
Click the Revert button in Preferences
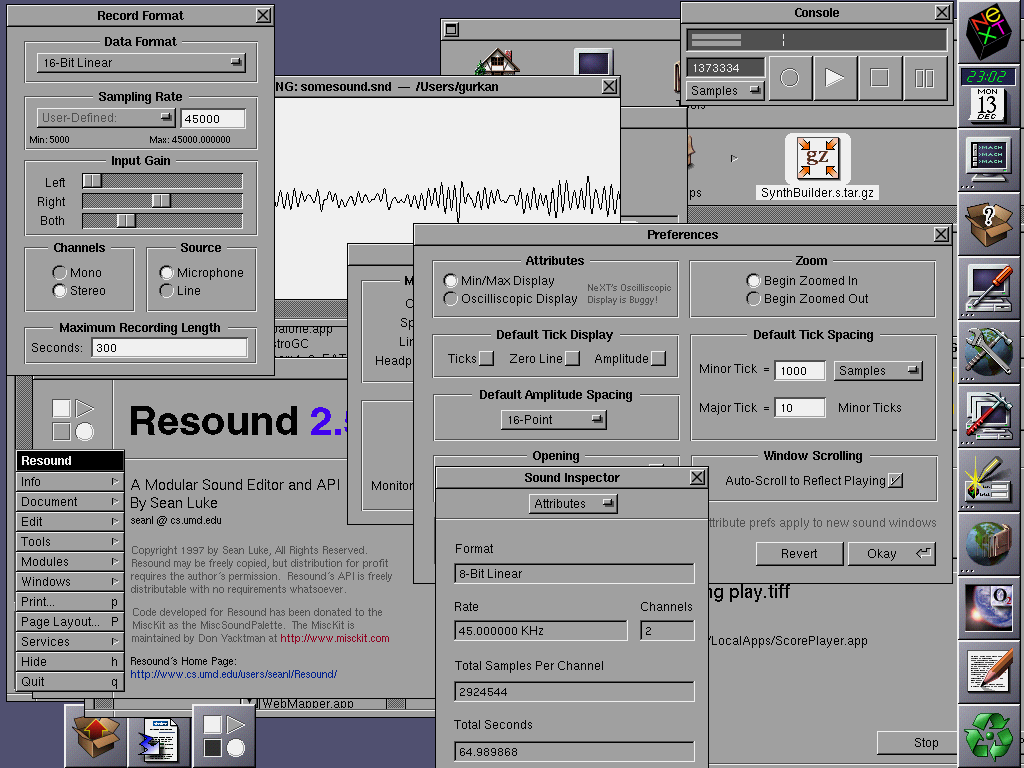(x=799, y=554)
